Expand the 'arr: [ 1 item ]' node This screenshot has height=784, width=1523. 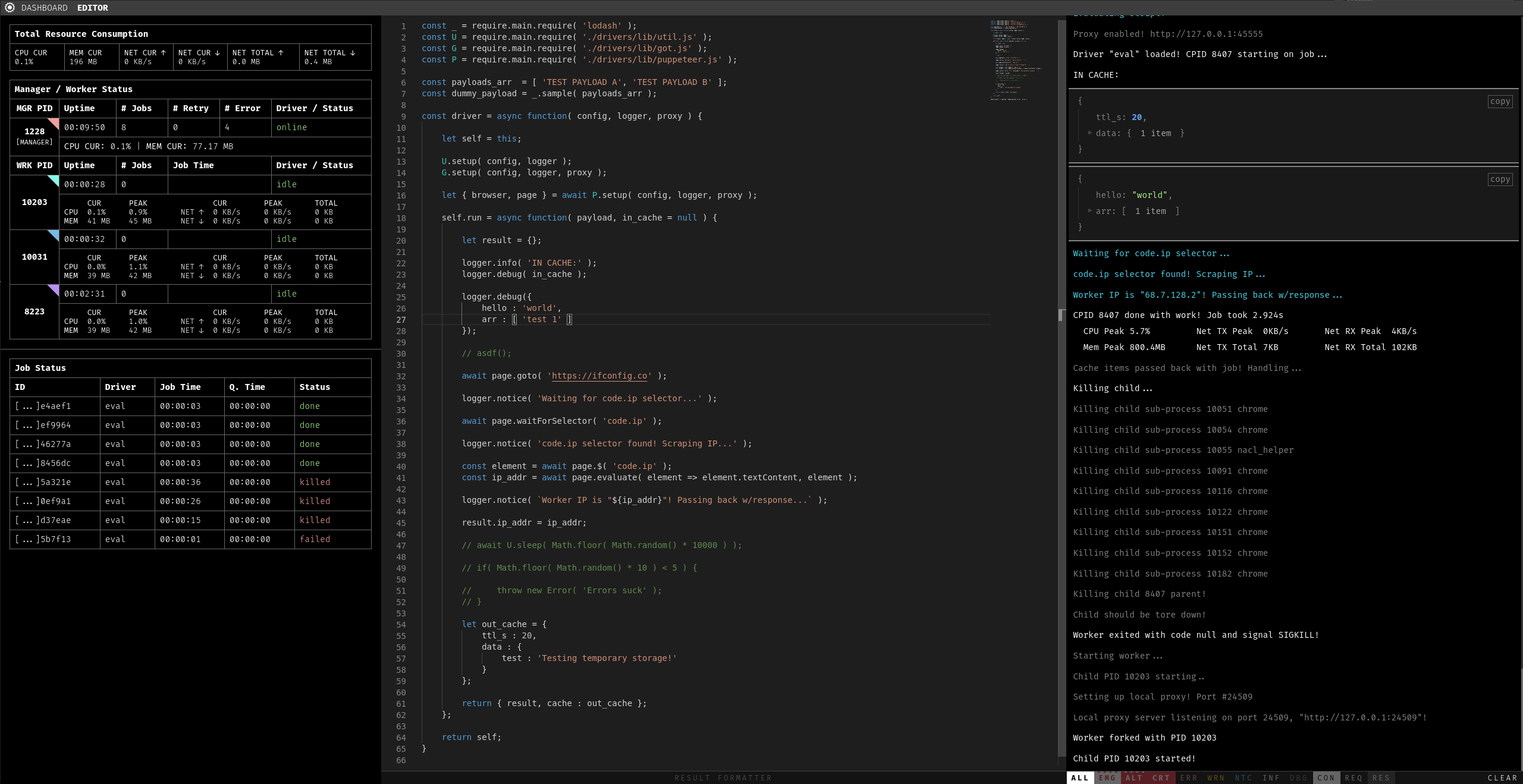pyautogui.click(x=1090, y=211)
